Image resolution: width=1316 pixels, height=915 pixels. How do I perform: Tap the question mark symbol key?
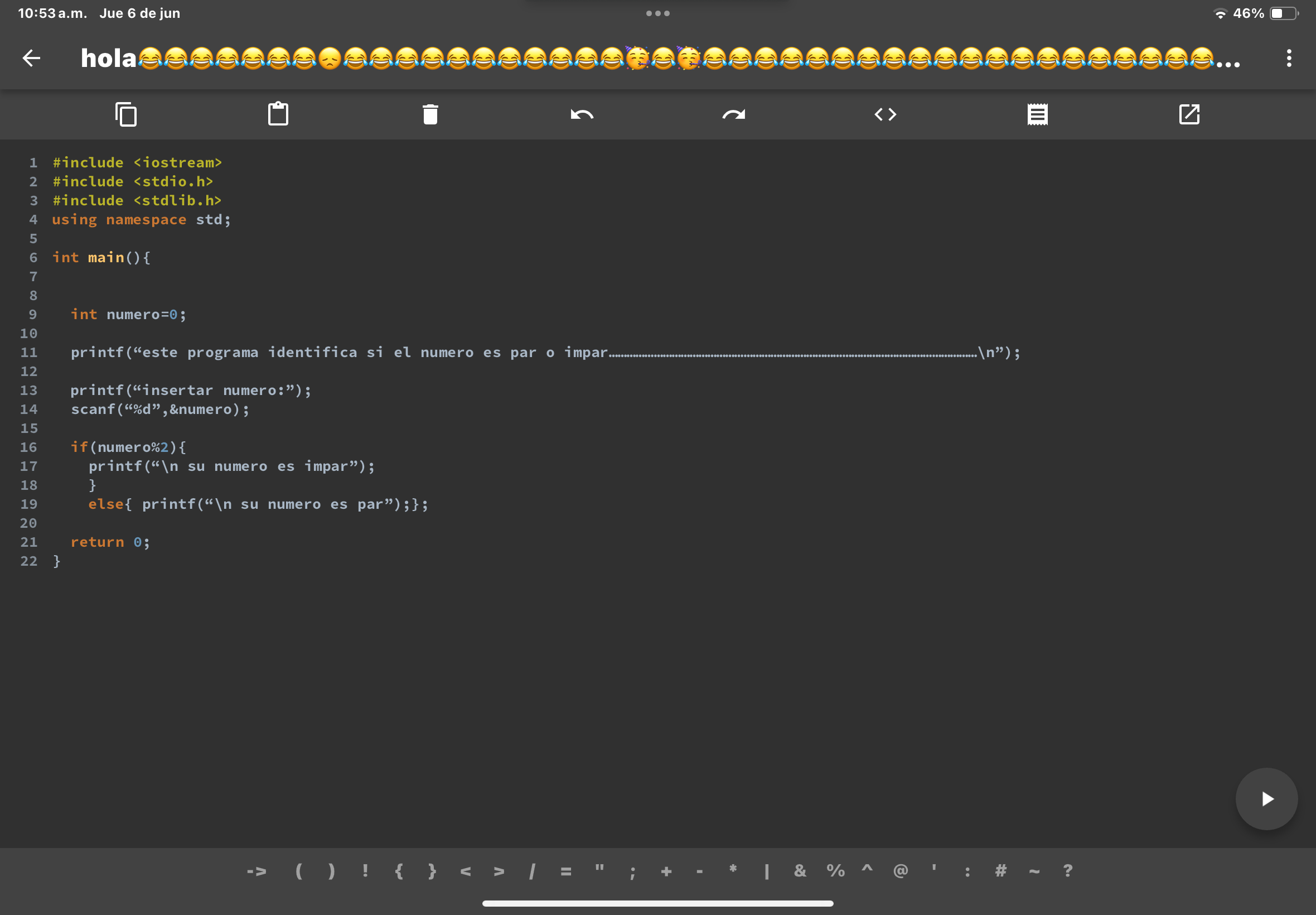pos(1067,871)
